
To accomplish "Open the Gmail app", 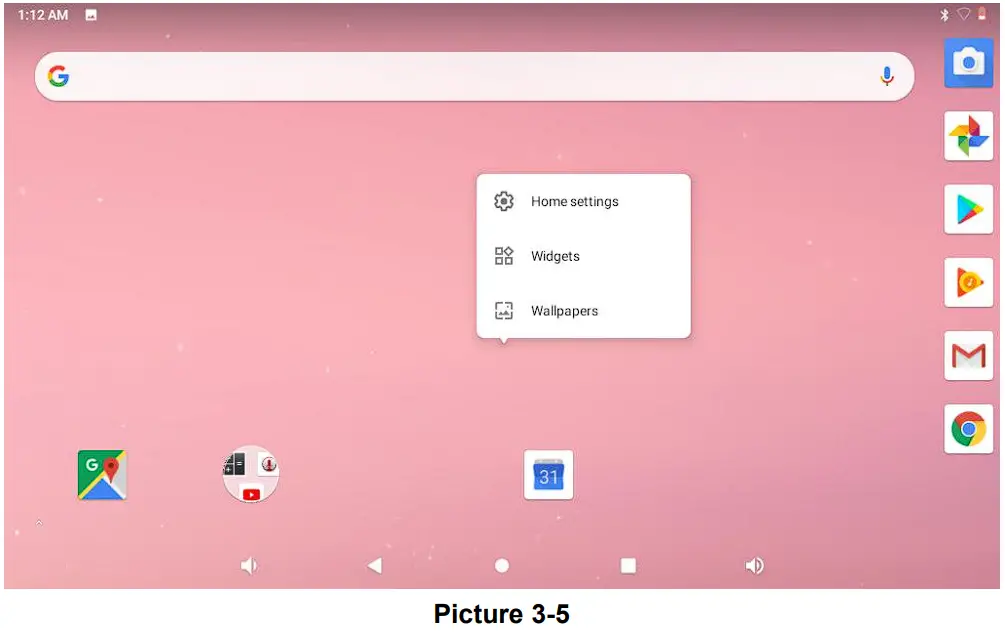I will (968, 356).
